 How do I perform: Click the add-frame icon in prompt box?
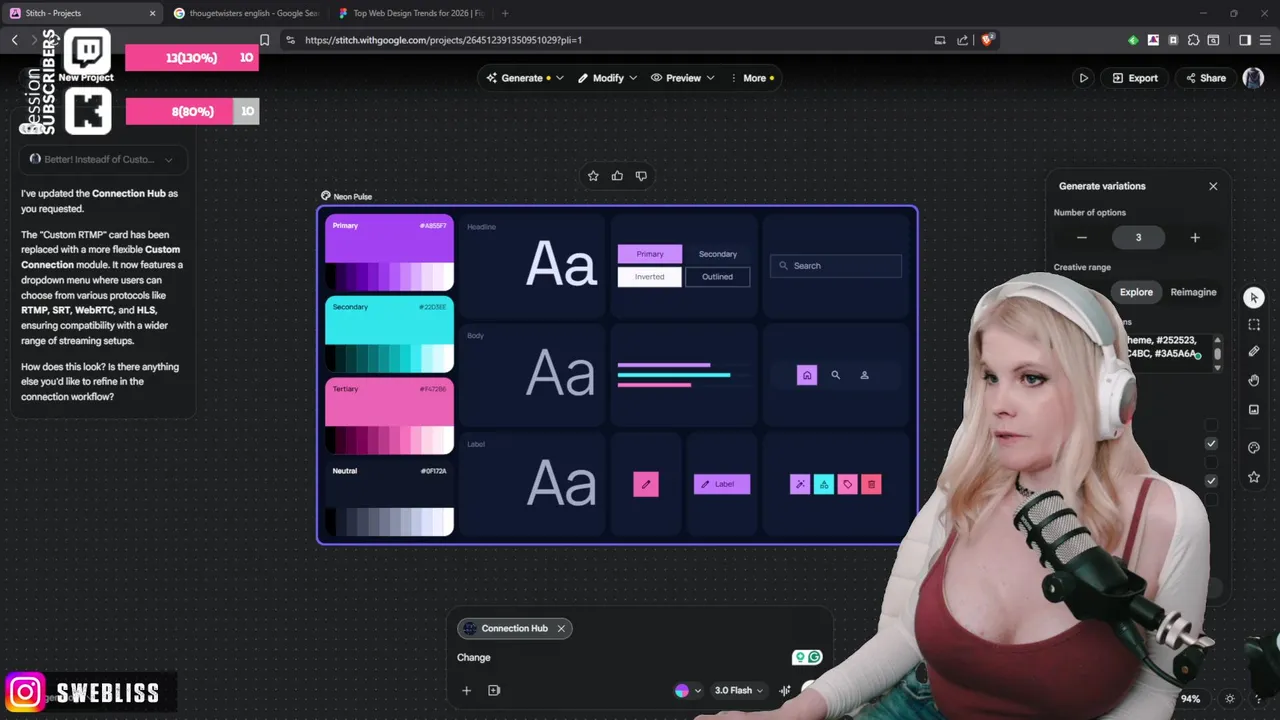(x=494, y=690)
